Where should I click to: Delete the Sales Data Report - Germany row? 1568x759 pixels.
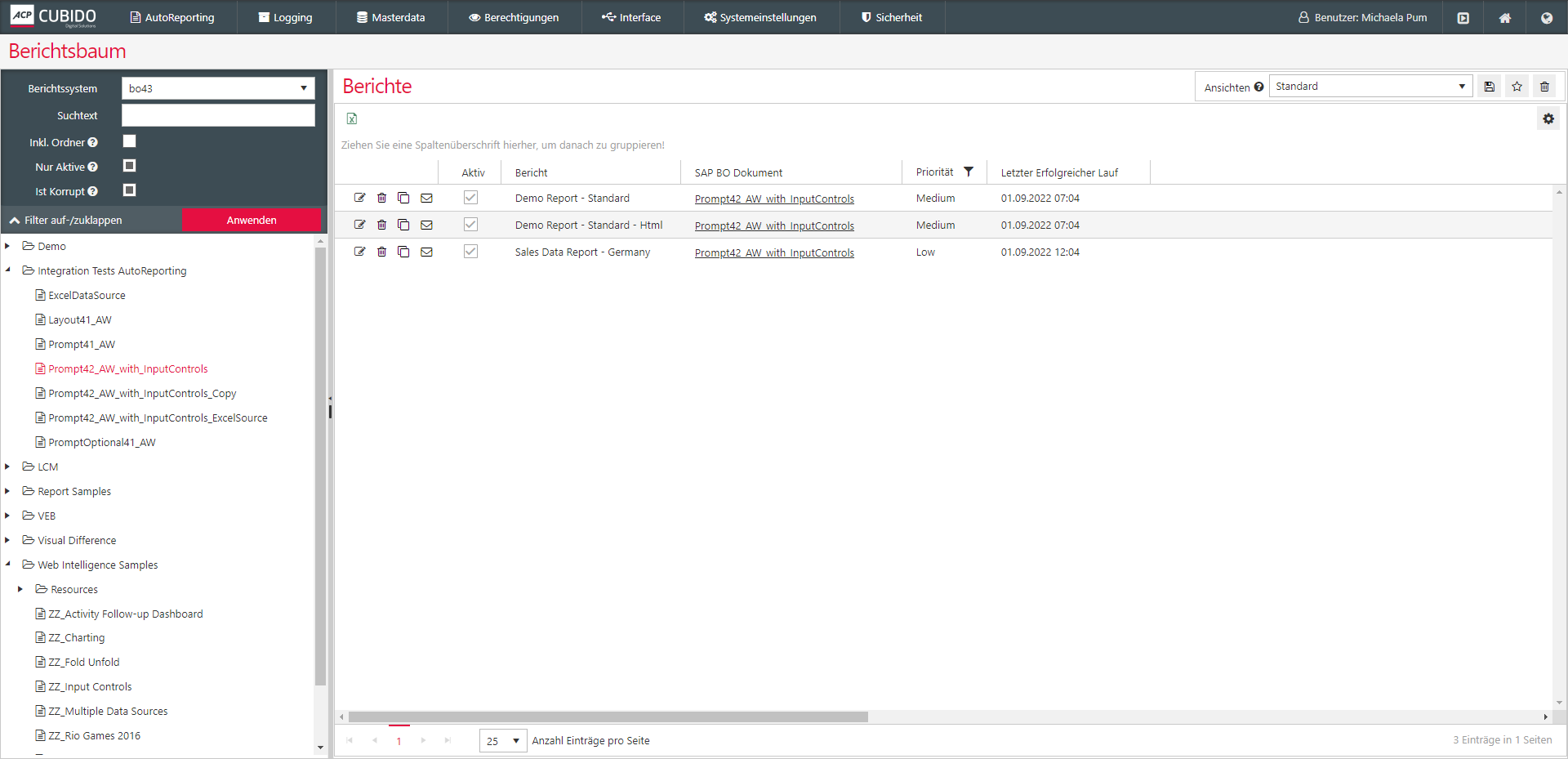tap(381, 252)
